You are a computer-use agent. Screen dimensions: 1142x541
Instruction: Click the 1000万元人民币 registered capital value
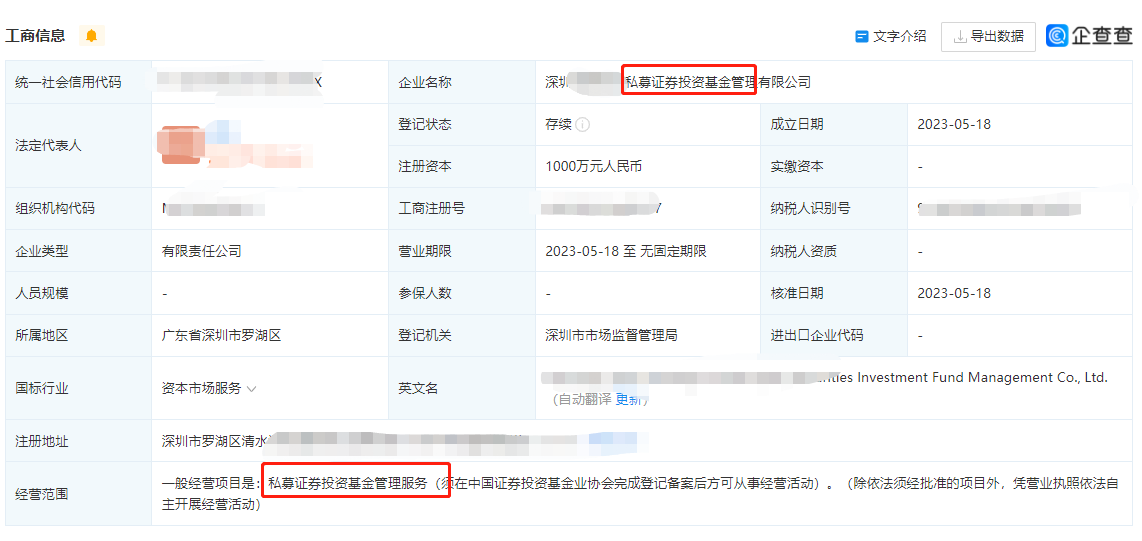click(x=593, y=167)
